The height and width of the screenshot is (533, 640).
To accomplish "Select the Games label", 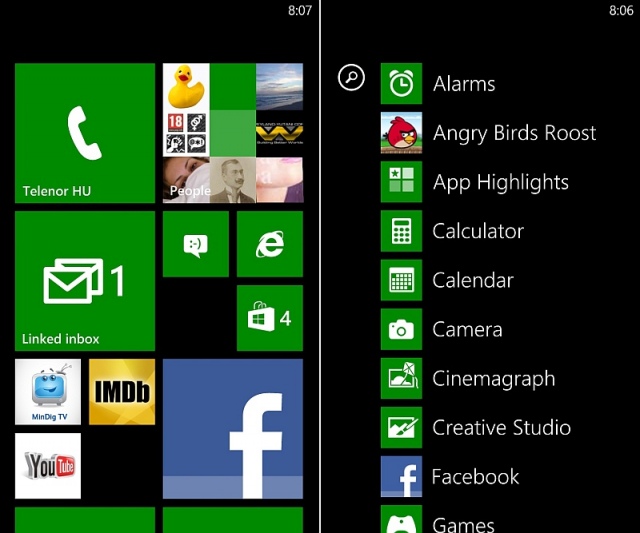I will [x=463, y=524].
